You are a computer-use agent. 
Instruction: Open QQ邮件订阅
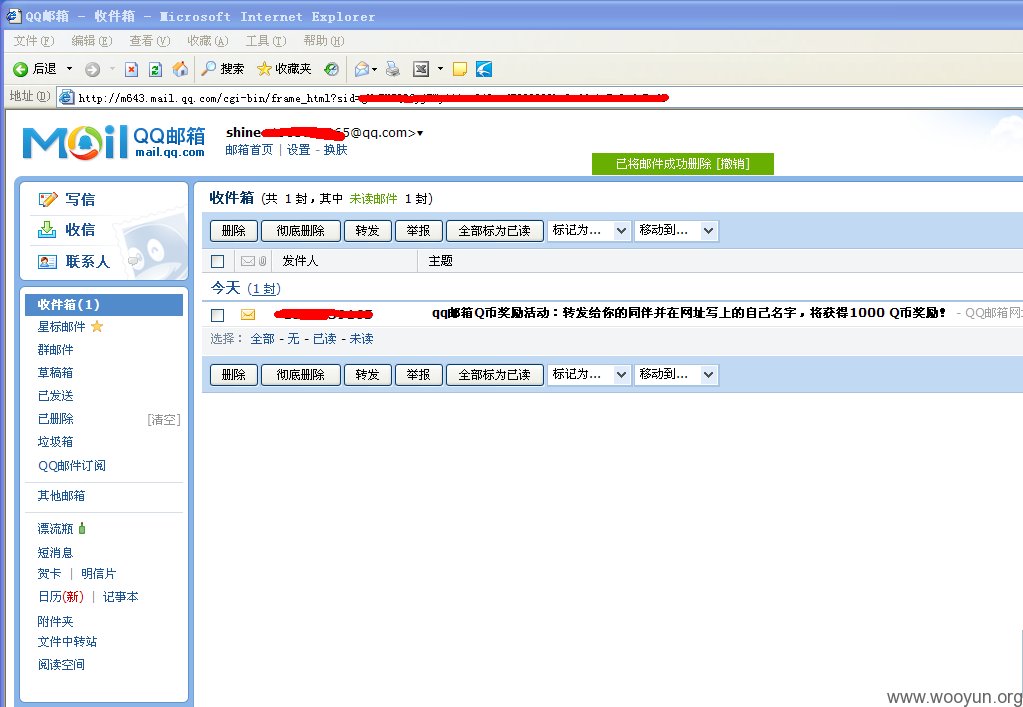point(72,465)
